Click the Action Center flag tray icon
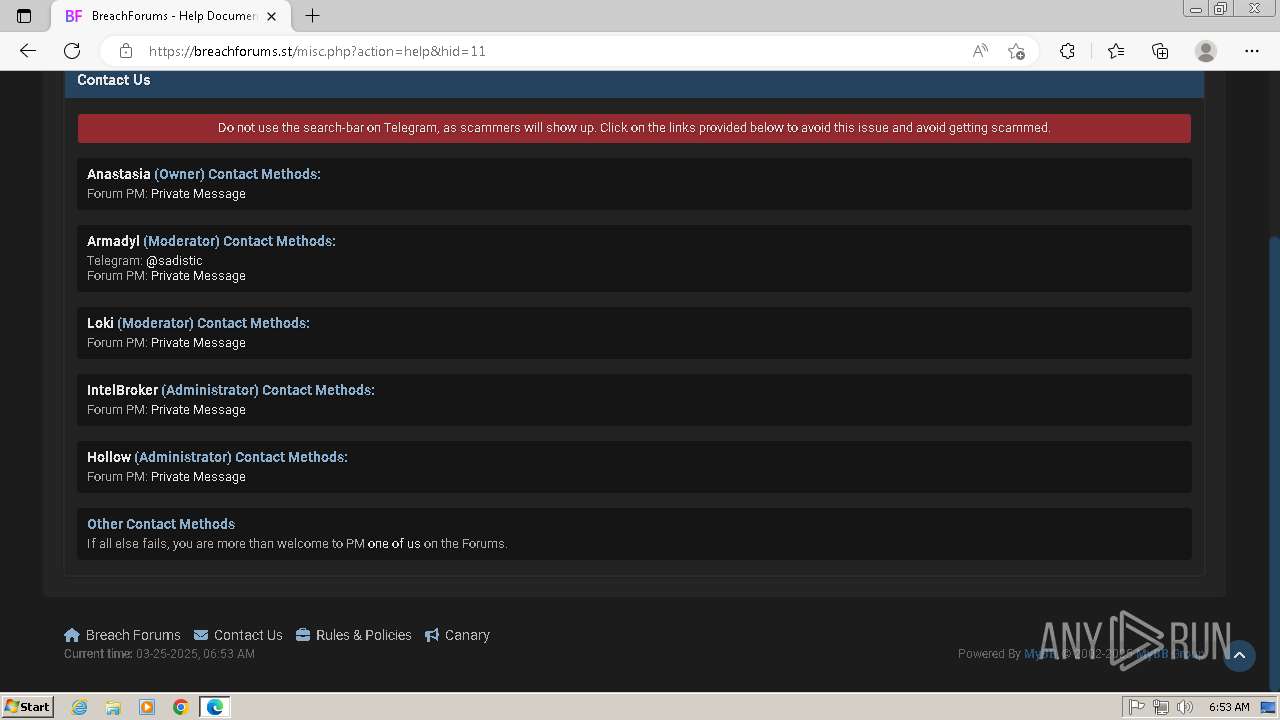The width and height of the screenshot is (1280, 720). (x=1137, y=707)
